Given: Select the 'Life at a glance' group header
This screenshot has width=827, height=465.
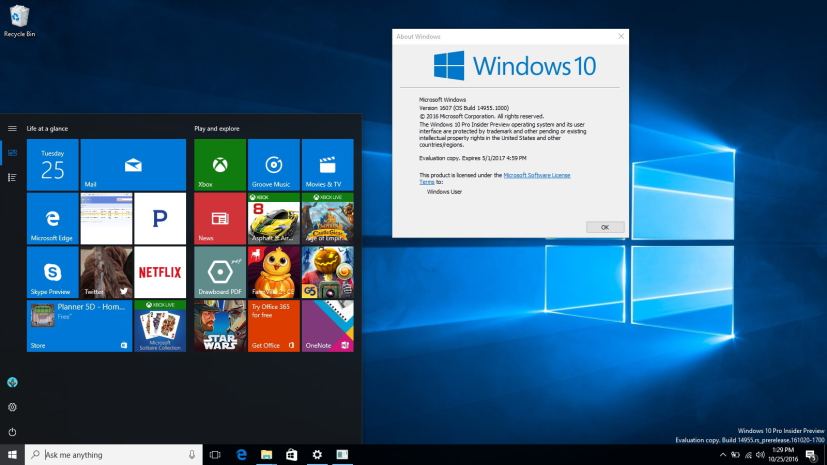Looking at the screenshot, I should pos(47,129).
